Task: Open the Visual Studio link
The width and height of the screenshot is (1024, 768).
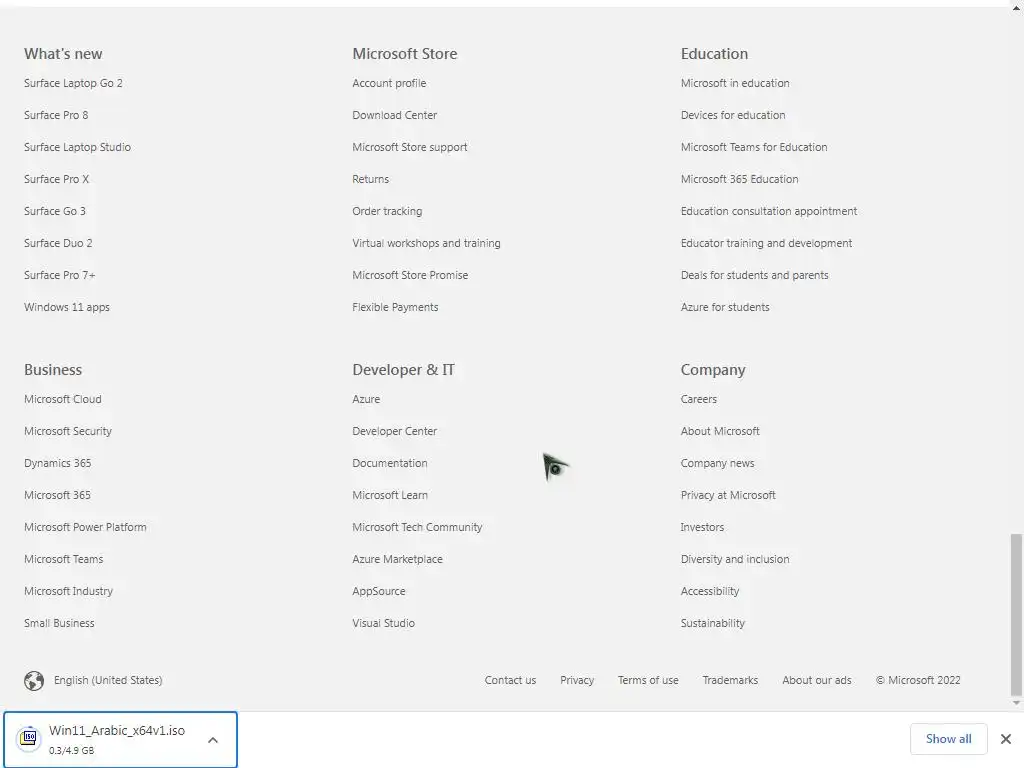Action: (383, 623)
